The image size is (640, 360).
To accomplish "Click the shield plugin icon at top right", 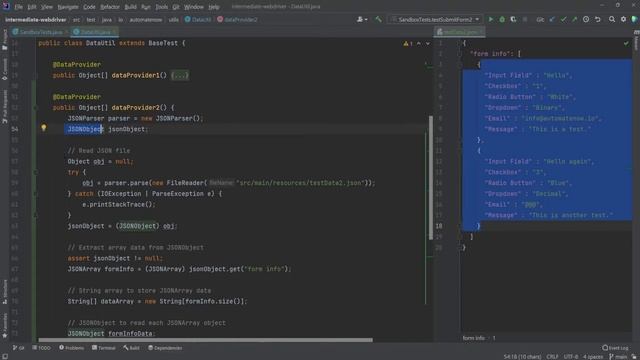I will point(634,19).
